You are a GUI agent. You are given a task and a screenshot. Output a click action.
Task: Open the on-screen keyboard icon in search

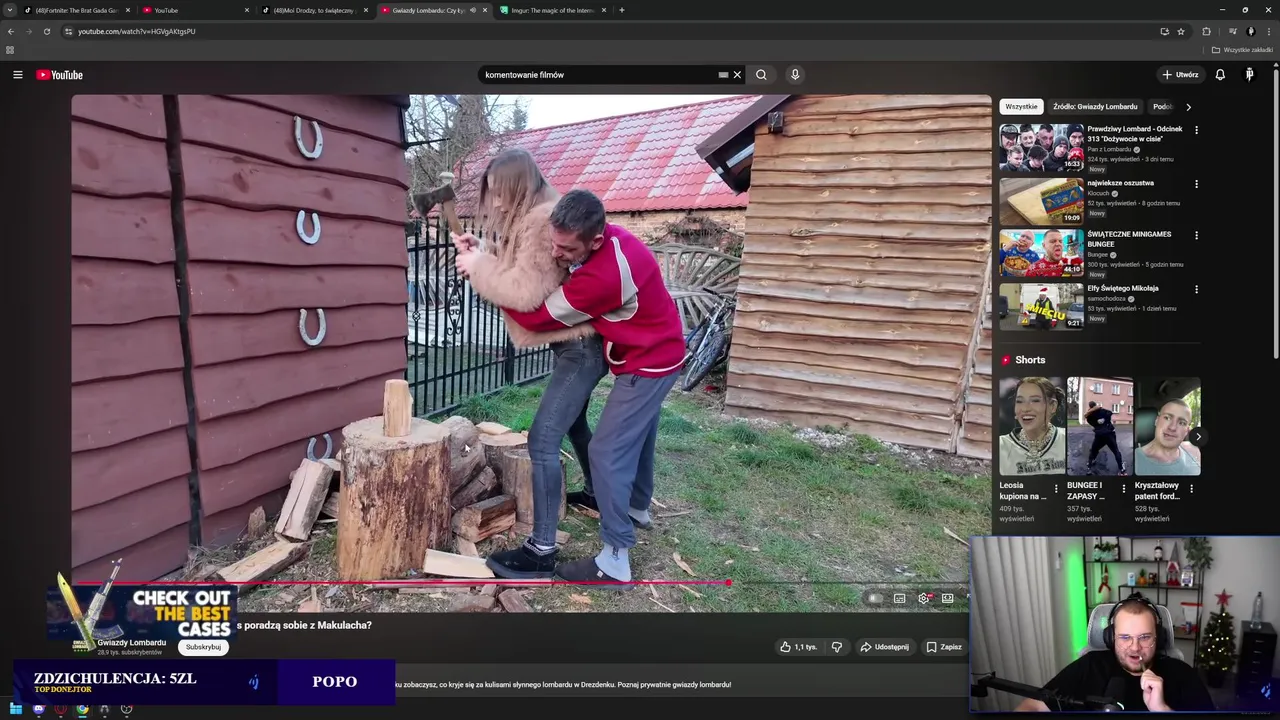[723, 75]
